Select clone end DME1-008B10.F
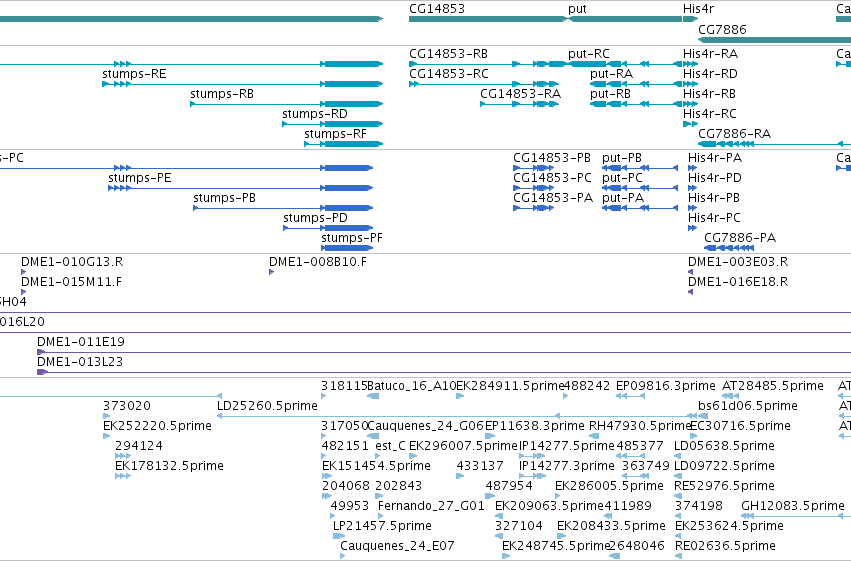The width and height of the screenshot is (851, 561). coord(271,272)
